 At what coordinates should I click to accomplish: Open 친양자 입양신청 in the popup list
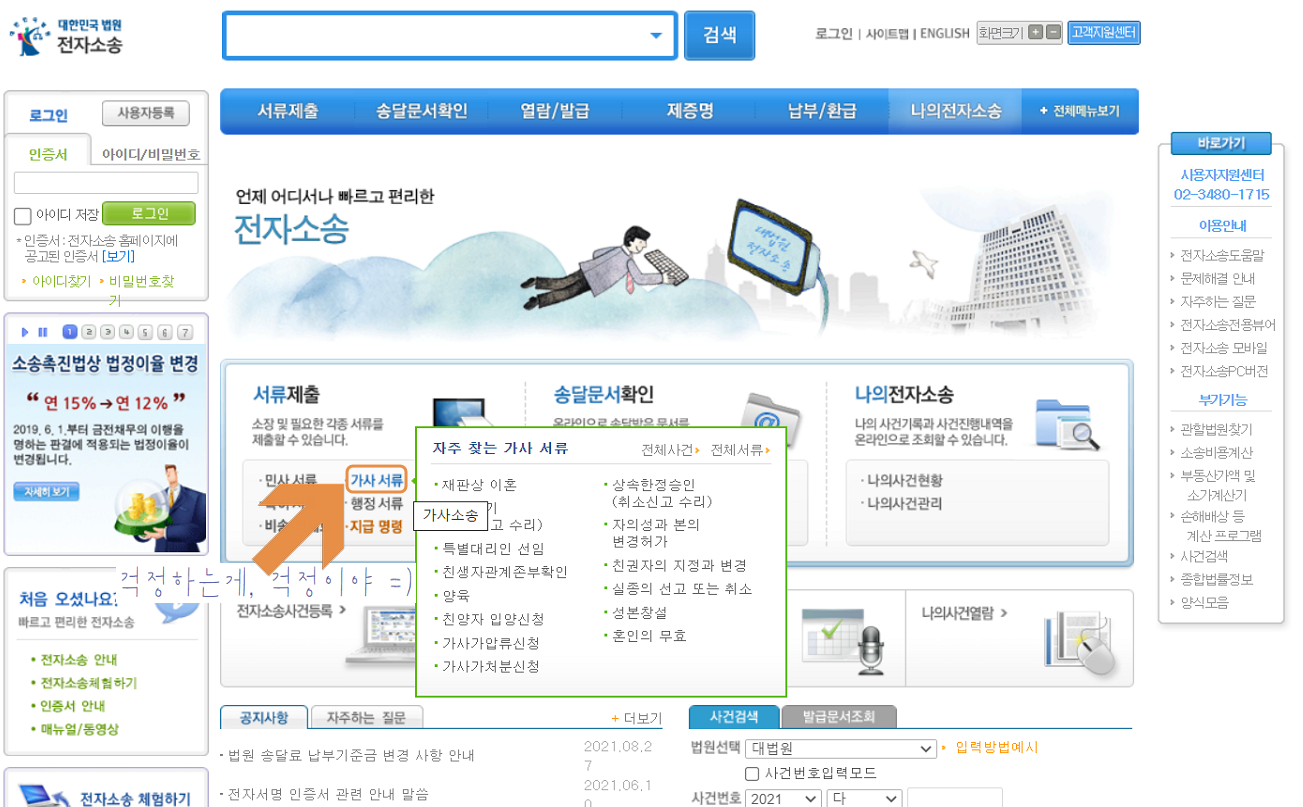click(x=493, y=619)
